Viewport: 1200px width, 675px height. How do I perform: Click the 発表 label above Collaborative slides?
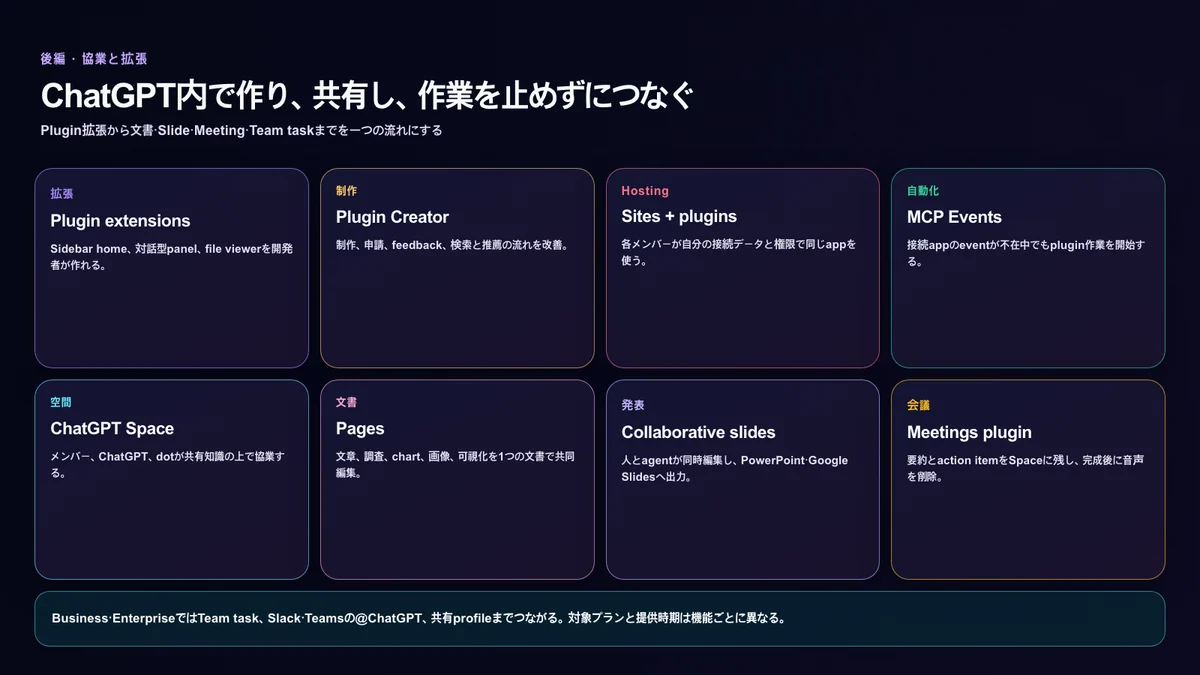pyautogui.click(x=633, y=406)
